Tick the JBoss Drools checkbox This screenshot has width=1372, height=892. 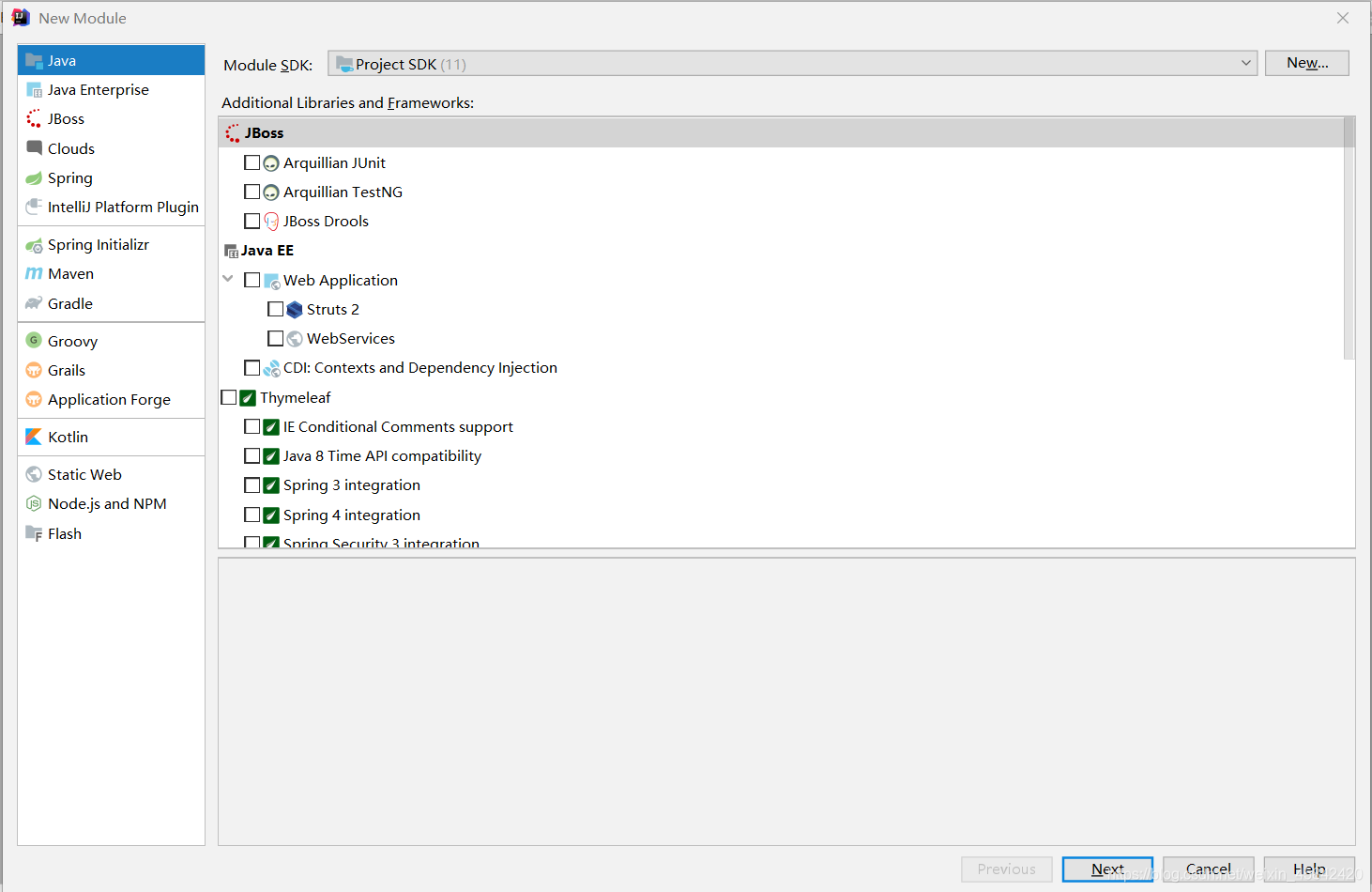[252, 221]
